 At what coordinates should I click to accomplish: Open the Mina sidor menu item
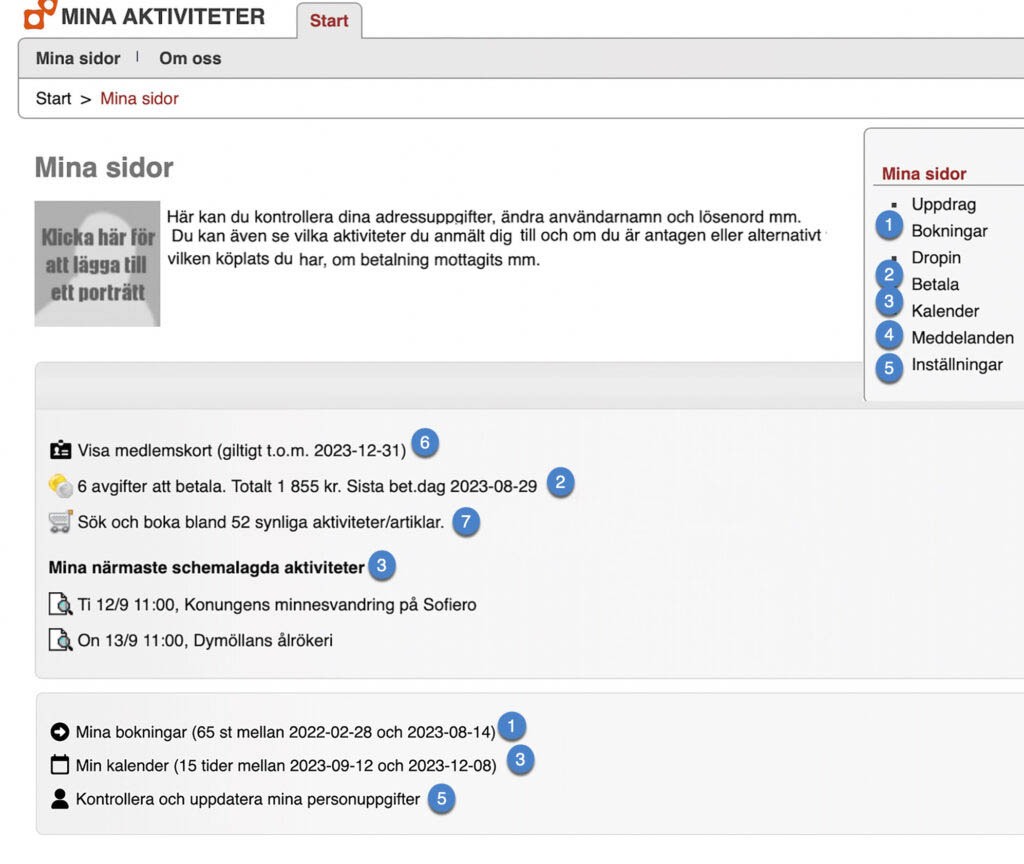78,58
